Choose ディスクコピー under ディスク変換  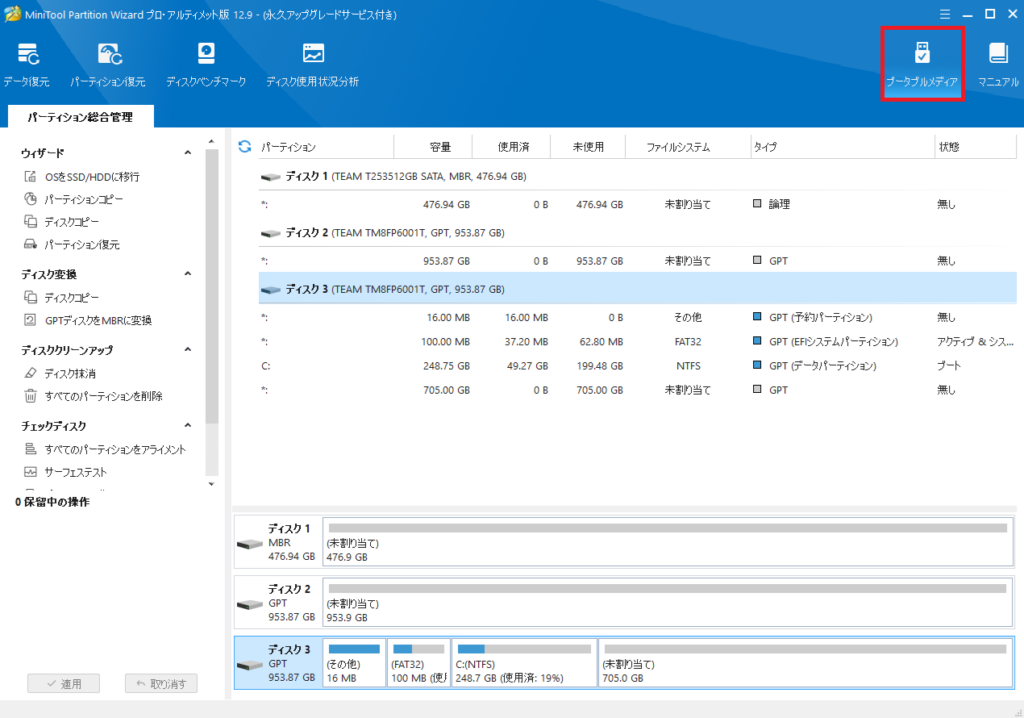[71, 297]
